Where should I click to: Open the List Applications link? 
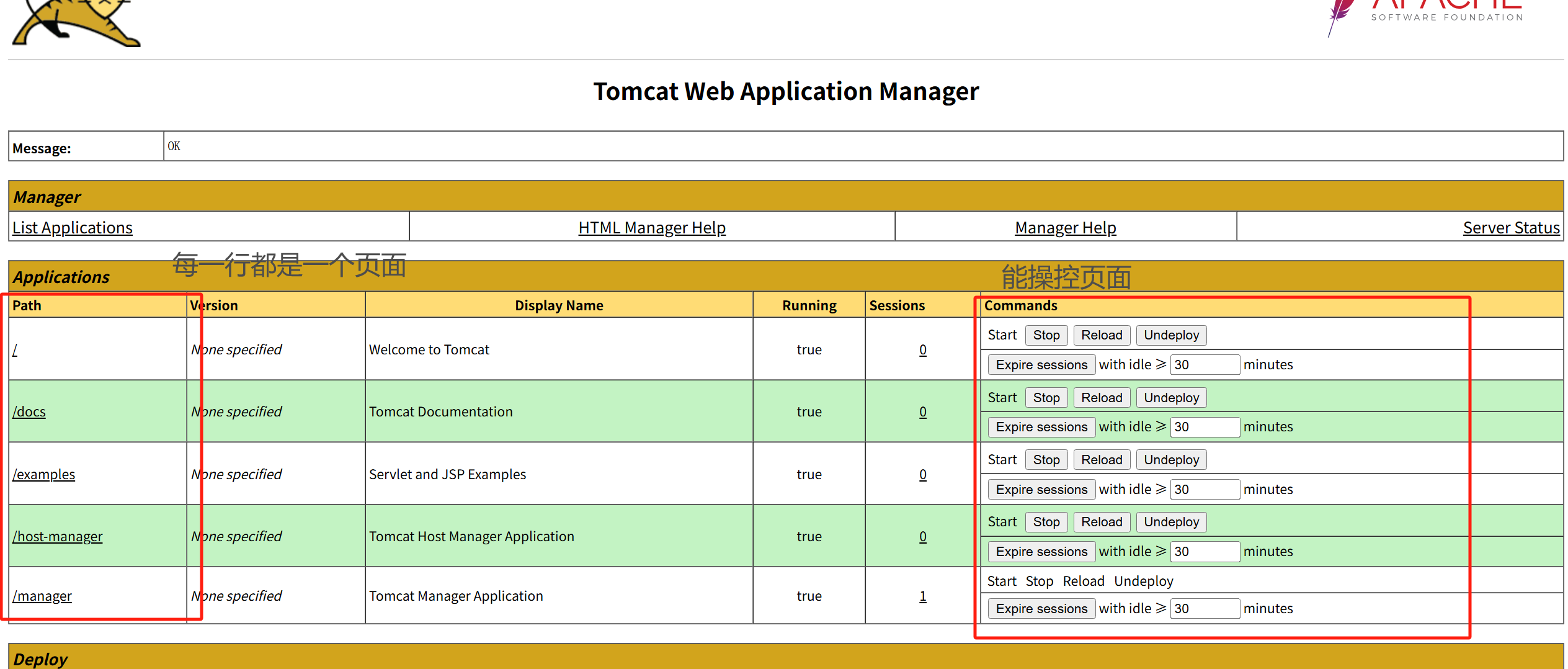coord(73,228)
